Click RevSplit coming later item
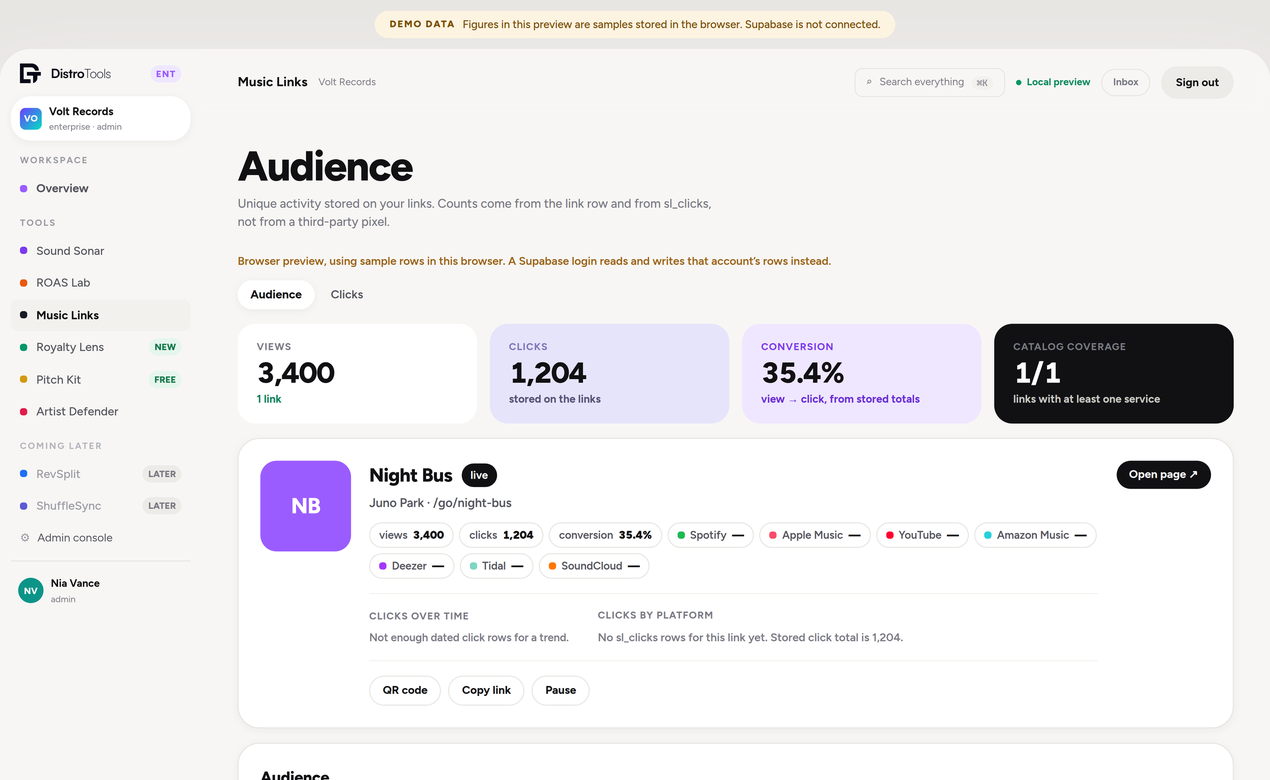1270x780 pixels. click(100, 474)
